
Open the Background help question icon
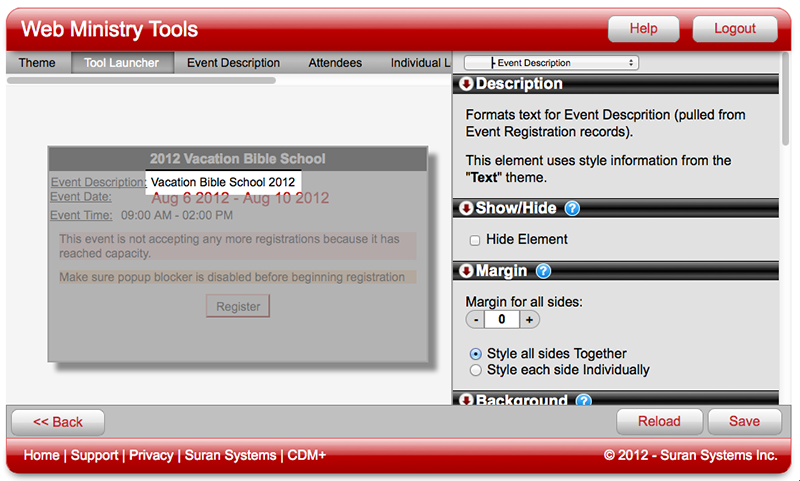pyautogui.click(x=583, y=400)
